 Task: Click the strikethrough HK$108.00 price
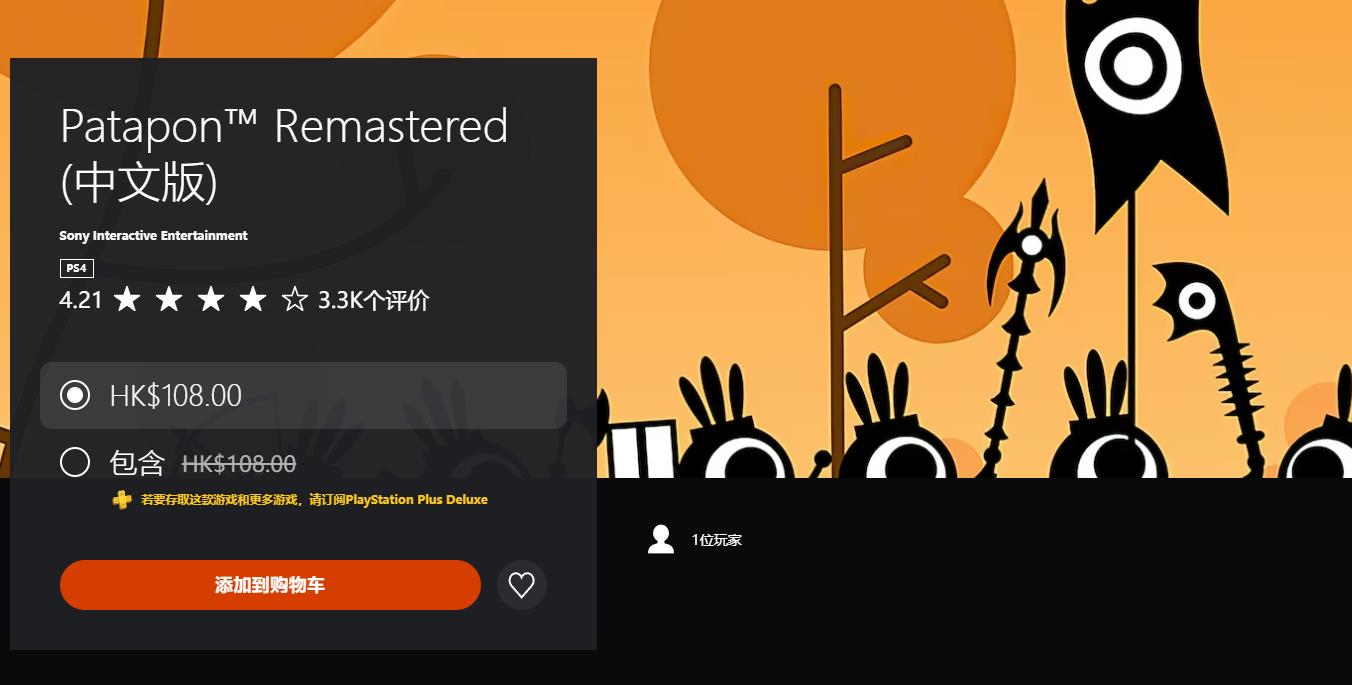[239, 463]
